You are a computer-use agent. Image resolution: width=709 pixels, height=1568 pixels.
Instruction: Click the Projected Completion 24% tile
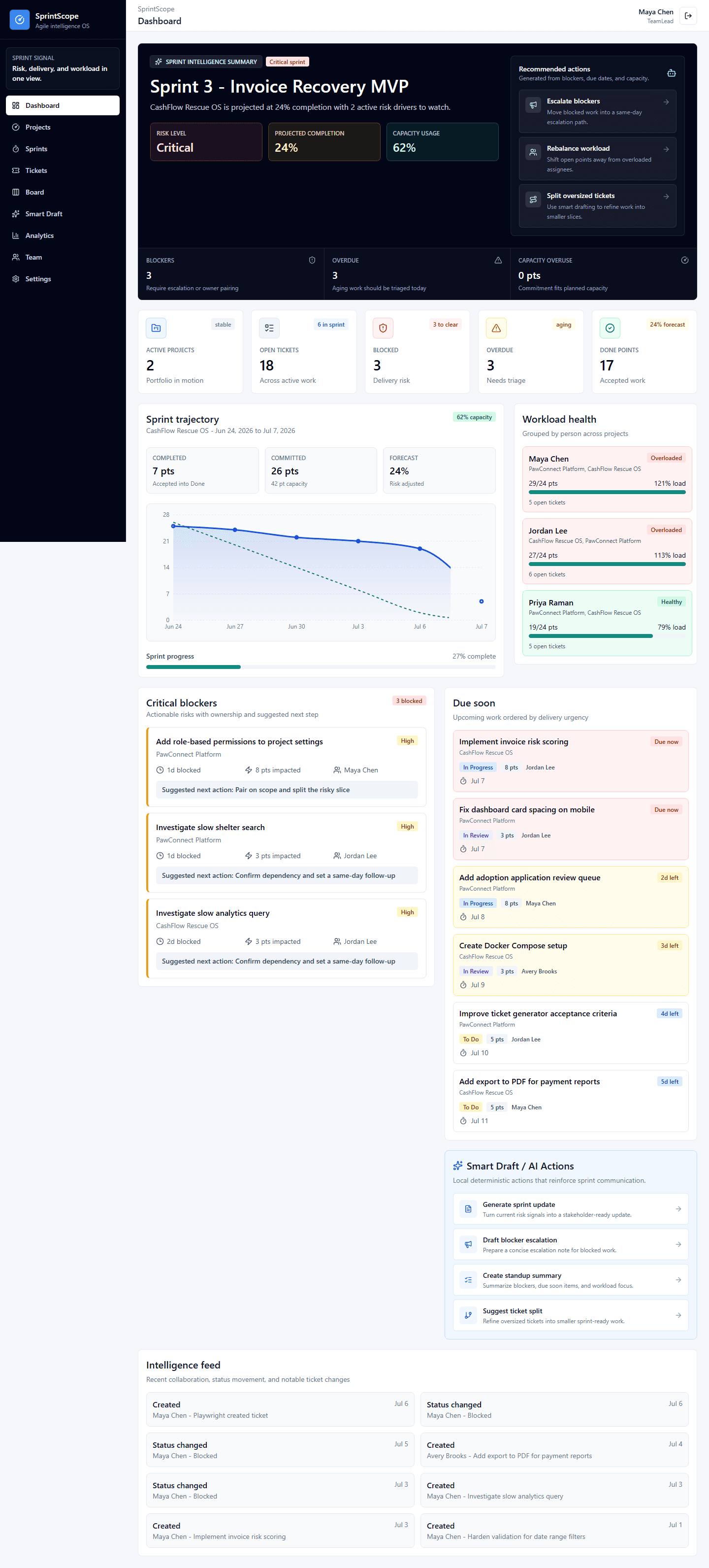click(x=324, y=142)
